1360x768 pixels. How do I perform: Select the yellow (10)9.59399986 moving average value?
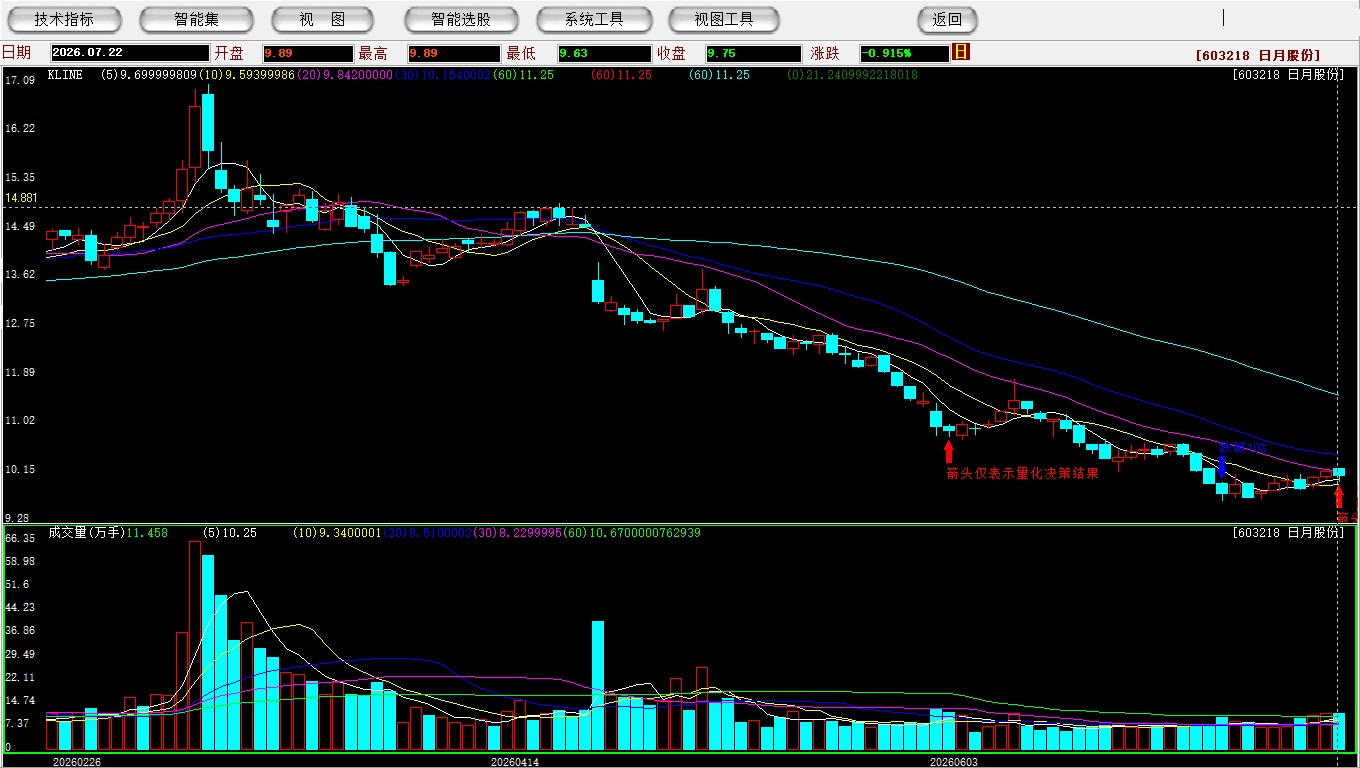coord(247,75)
